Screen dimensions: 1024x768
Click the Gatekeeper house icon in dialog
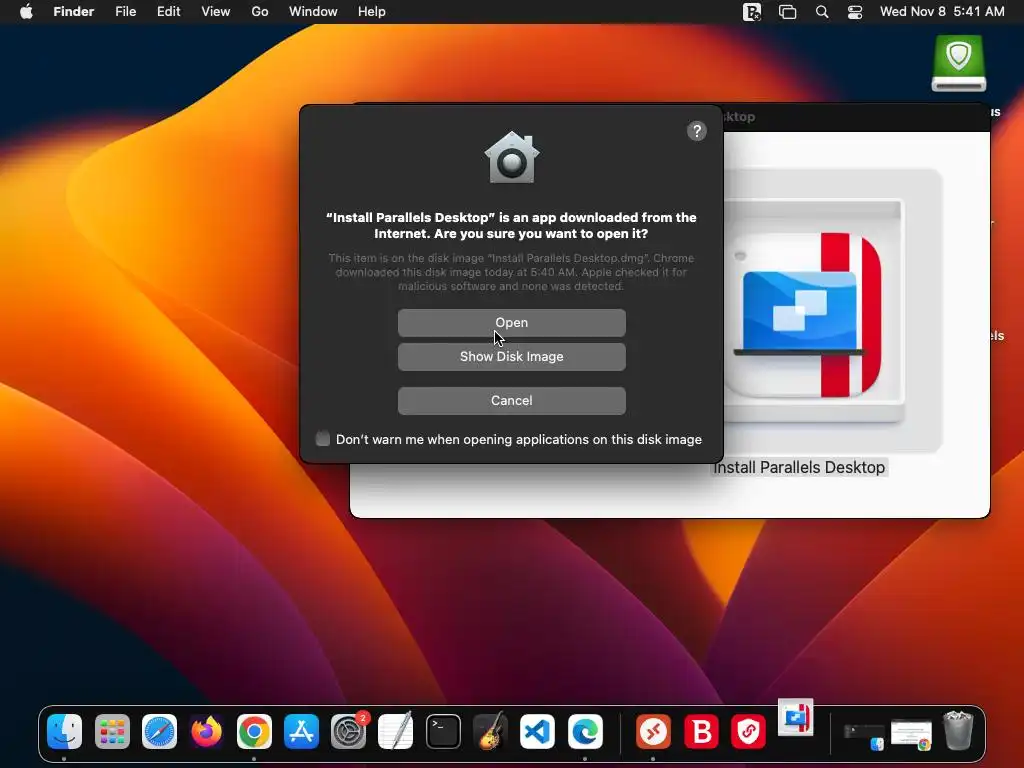tap(512, 157)
